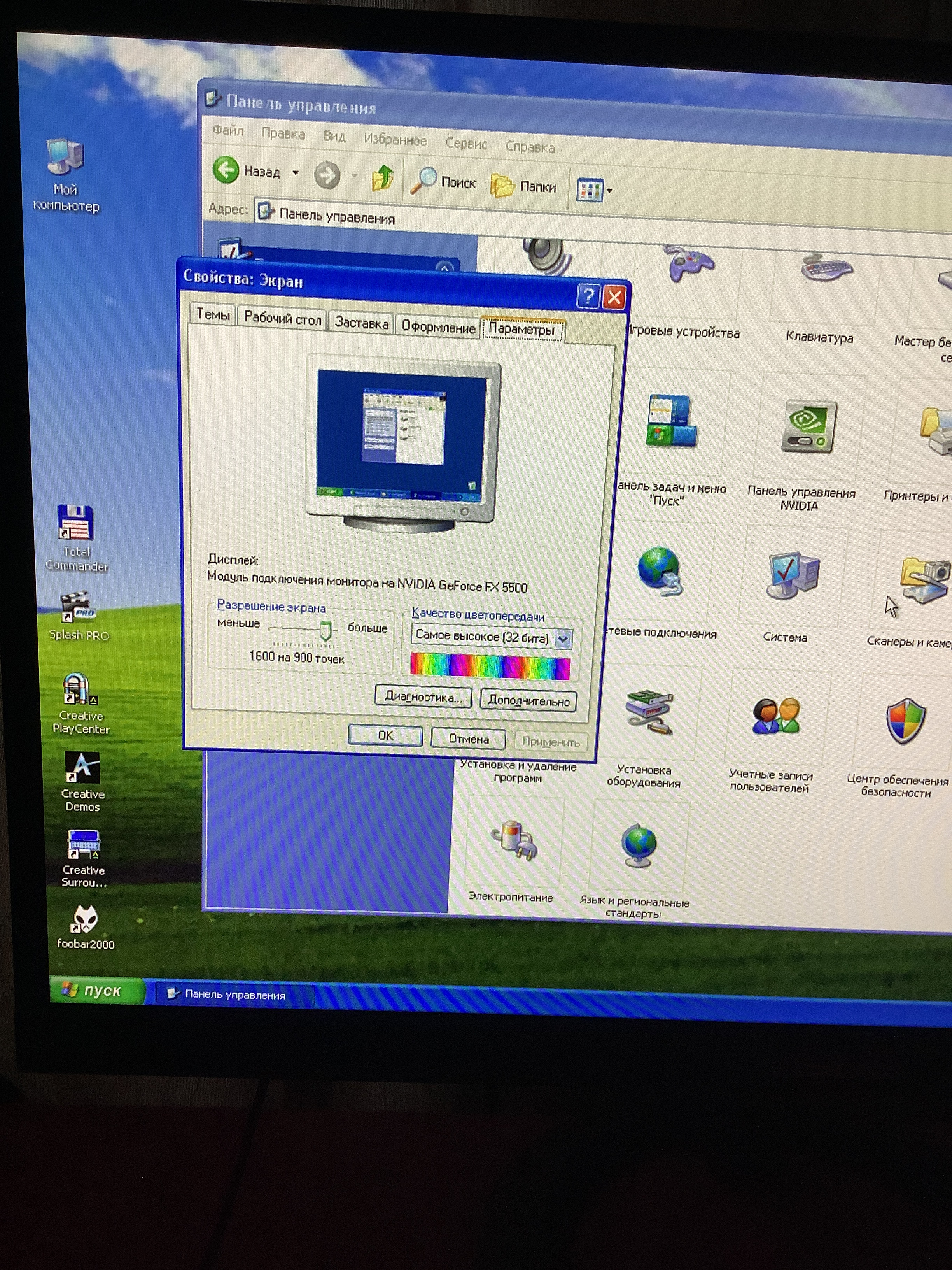
Task: Select the foobar2000 desktop shortcut
Action: tap(85, 927)
